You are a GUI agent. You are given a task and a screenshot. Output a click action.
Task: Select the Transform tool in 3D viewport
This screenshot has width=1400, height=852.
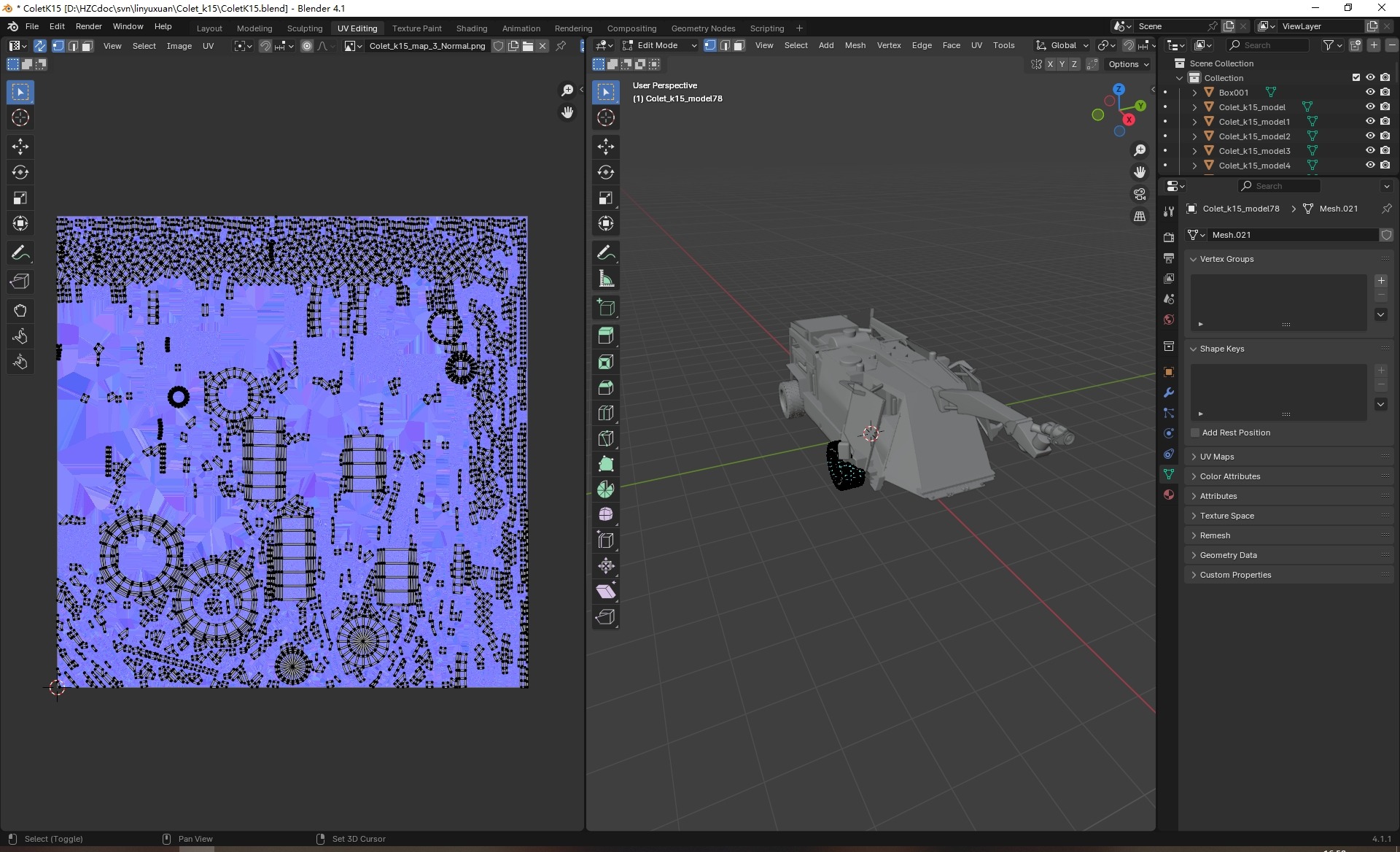[605, 223]
